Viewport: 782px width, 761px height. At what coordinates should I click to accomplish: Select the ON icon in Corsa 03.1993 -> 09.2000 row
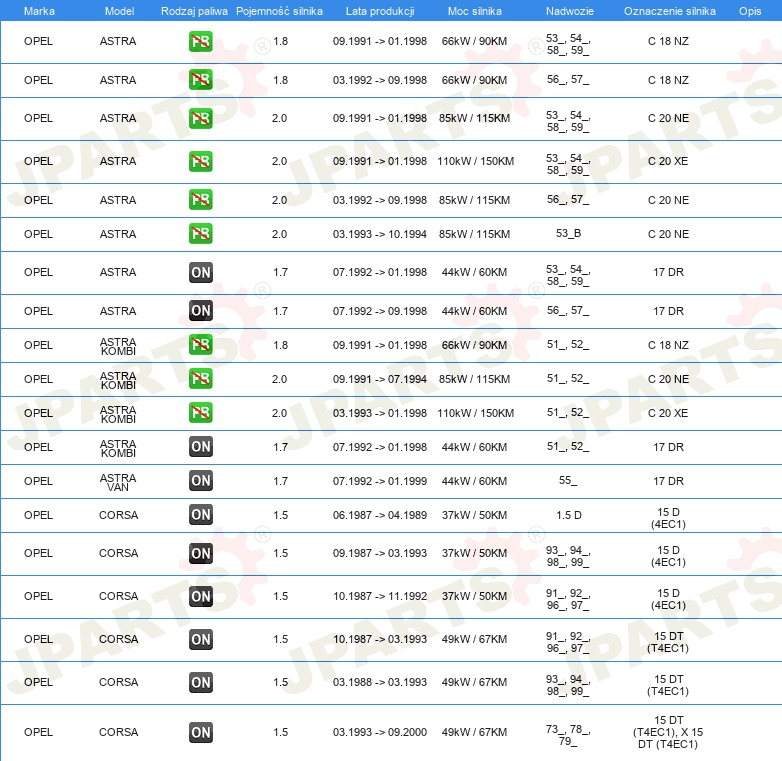pyautogui.click(x=200, y=732)
